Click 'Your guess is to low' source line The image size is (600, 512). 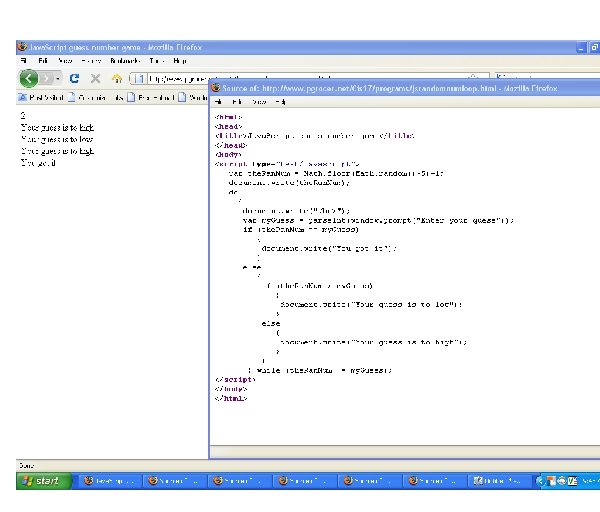coord(371,305)
